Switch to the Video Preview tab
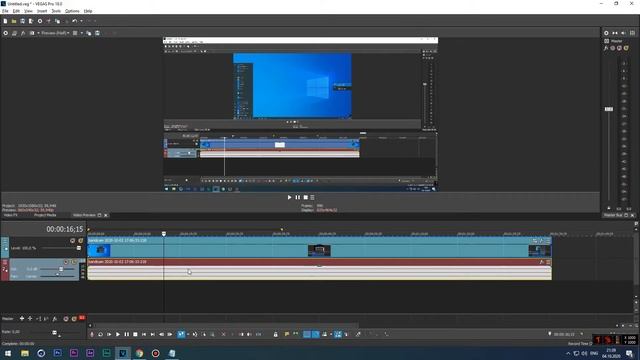The width and height of the screenshot is (640, 360). point(84,215)
